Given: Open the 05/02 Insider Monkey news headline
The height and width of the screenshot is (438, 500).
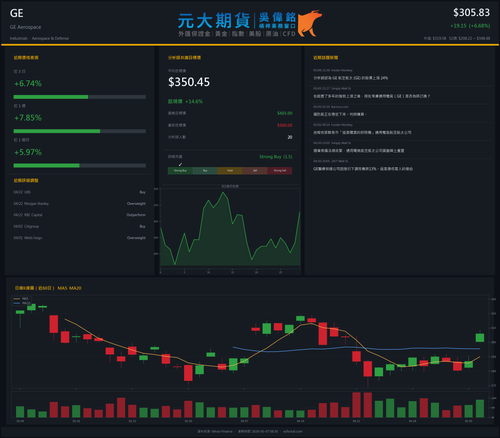Looking at the screenshot, I should click(x=362, y=132).
